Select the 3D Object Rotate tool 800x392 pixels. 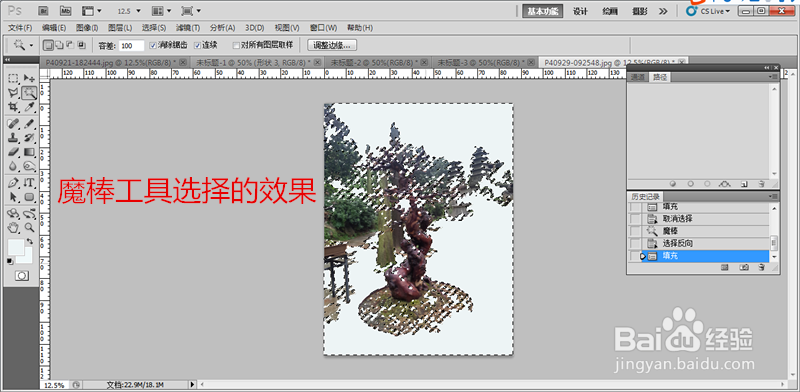click(14, 214)
